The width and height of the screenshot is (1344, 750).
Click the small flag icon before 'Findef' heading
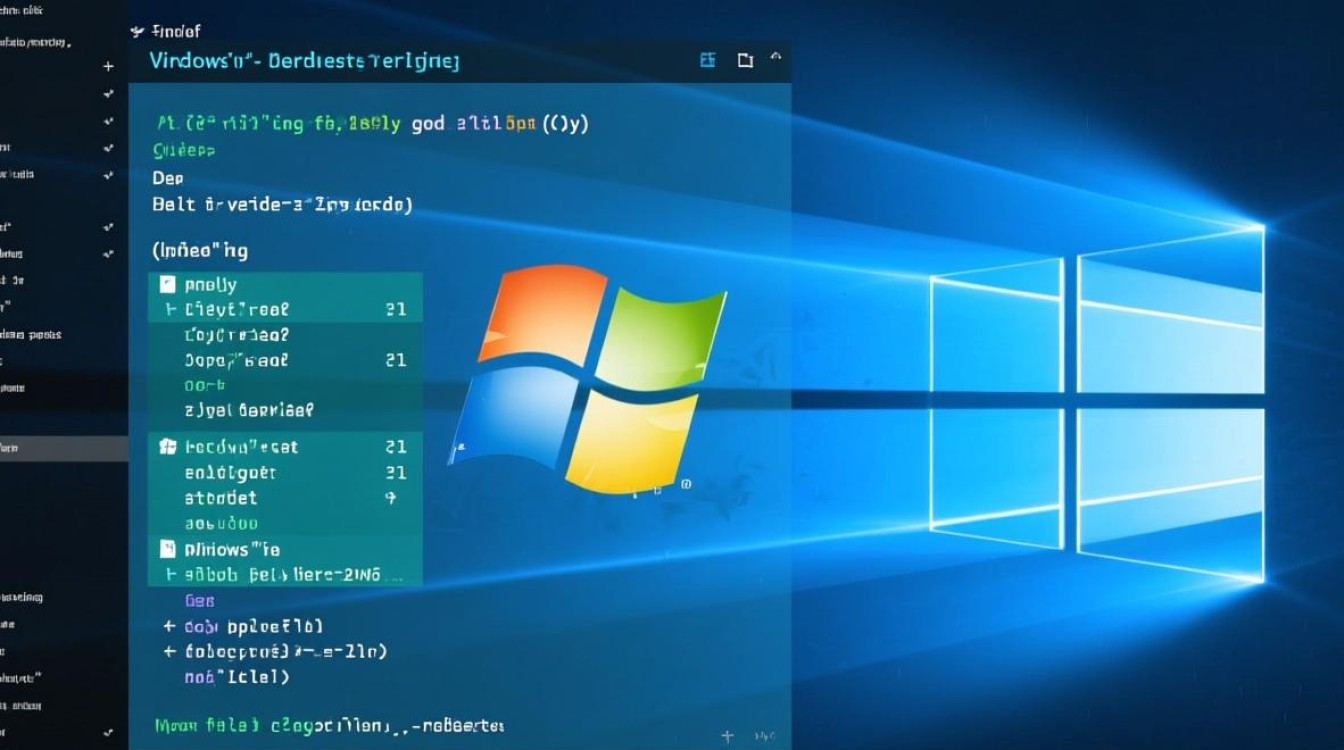(137, 31)
